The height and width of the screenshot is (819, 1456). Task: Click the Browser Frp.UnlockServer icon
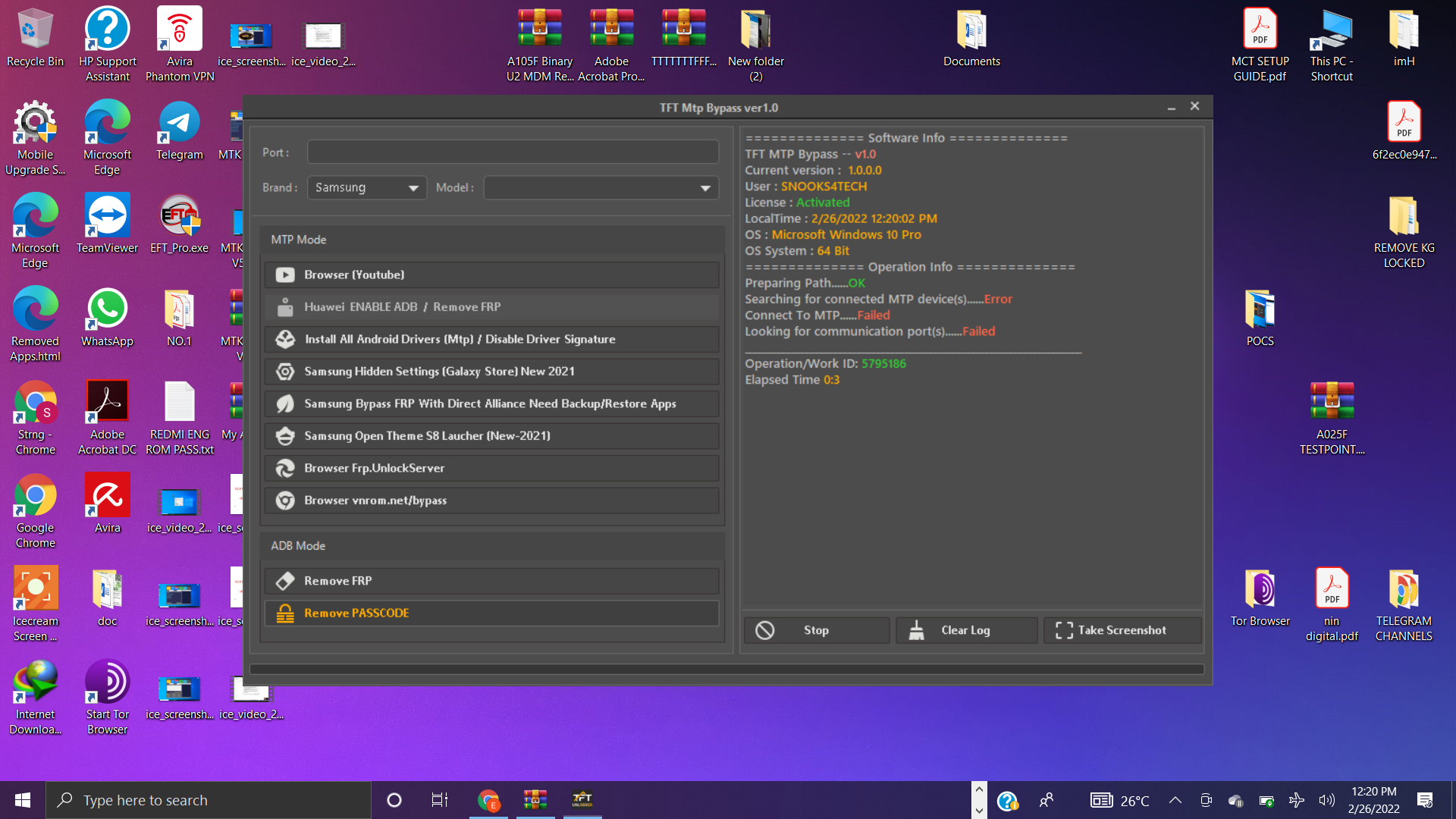tap(285, 468)
